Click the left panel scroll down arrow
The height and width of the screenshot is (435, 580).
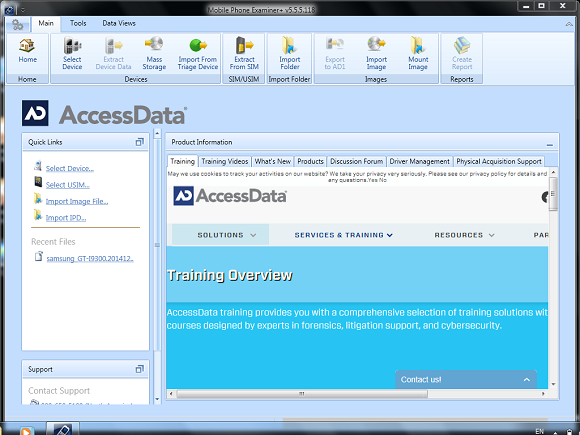tap(157, 399)
